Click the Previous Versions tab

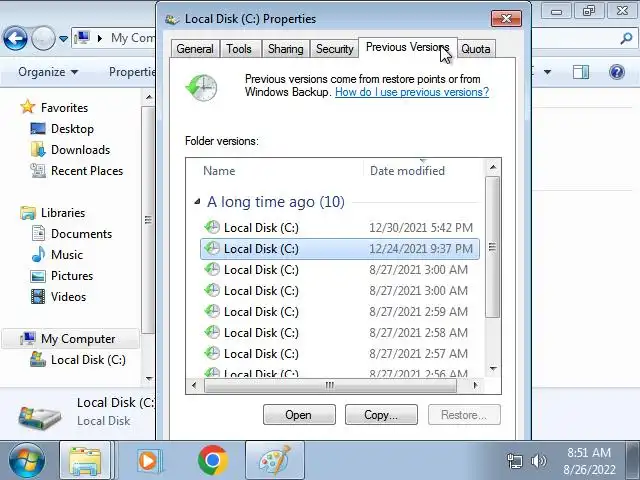407,47
